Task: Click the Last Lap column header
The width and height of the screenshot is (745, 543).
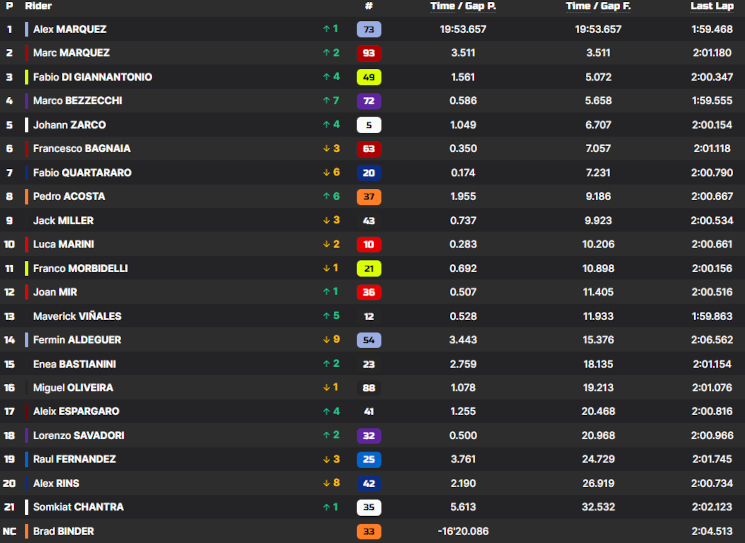Action: (711, 6)
